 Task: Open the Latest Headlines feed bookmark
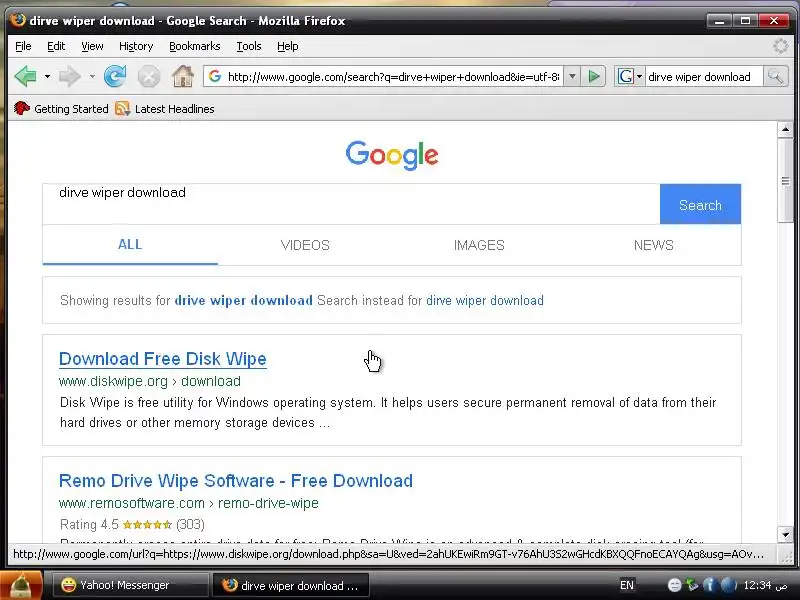[164, 109]
